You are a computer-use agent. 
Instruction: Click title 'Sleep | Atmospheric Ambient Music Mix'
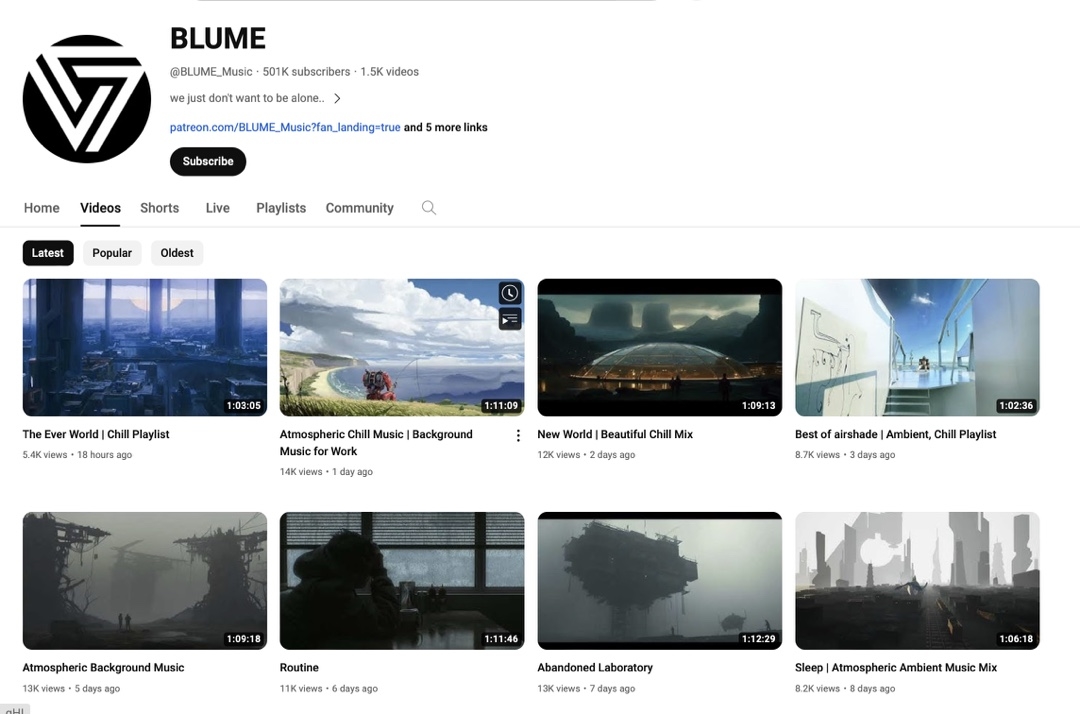coord(896,668)
